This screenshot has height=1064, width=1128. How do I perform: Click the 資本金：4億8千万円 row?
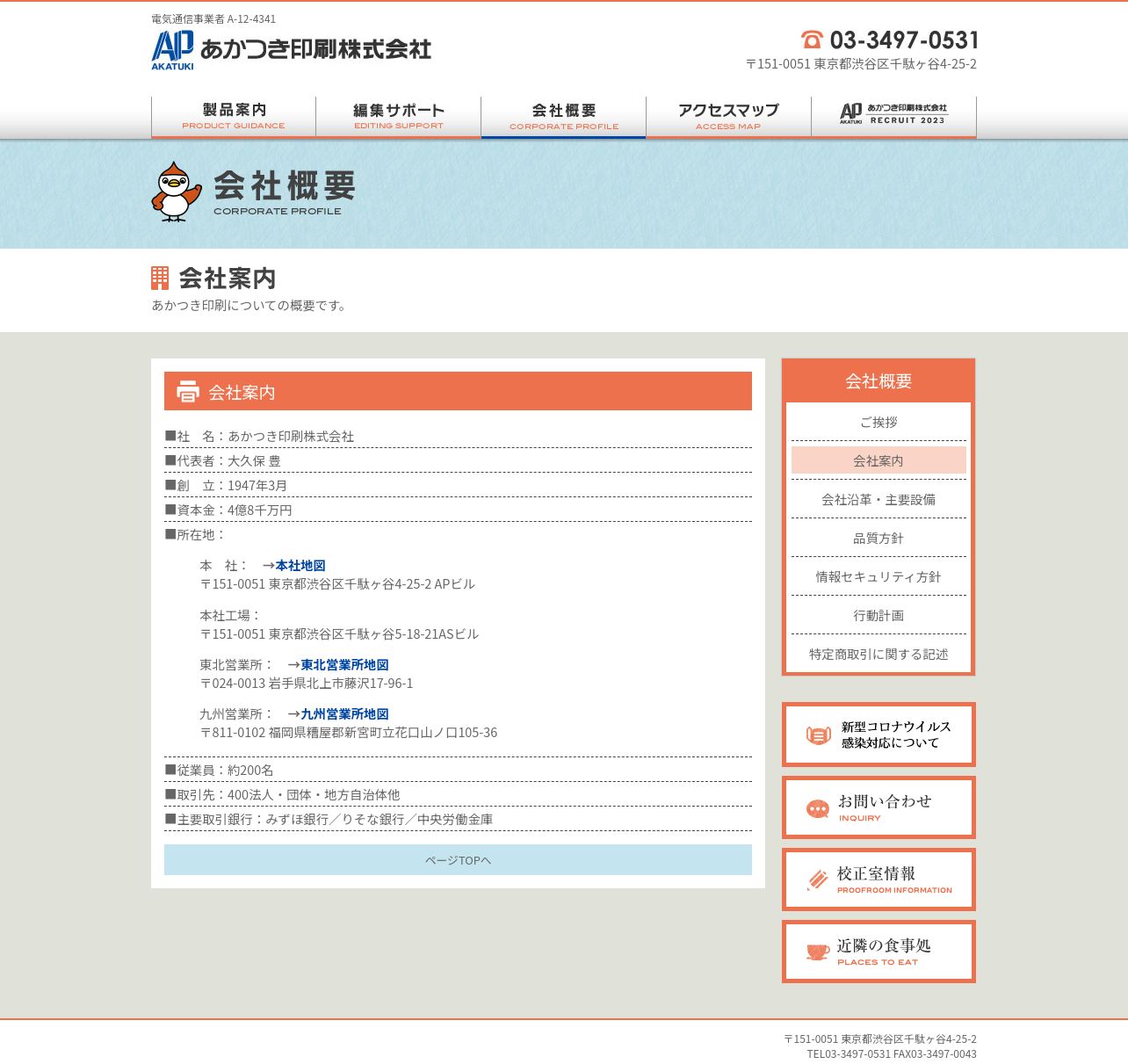pos(458,510)
